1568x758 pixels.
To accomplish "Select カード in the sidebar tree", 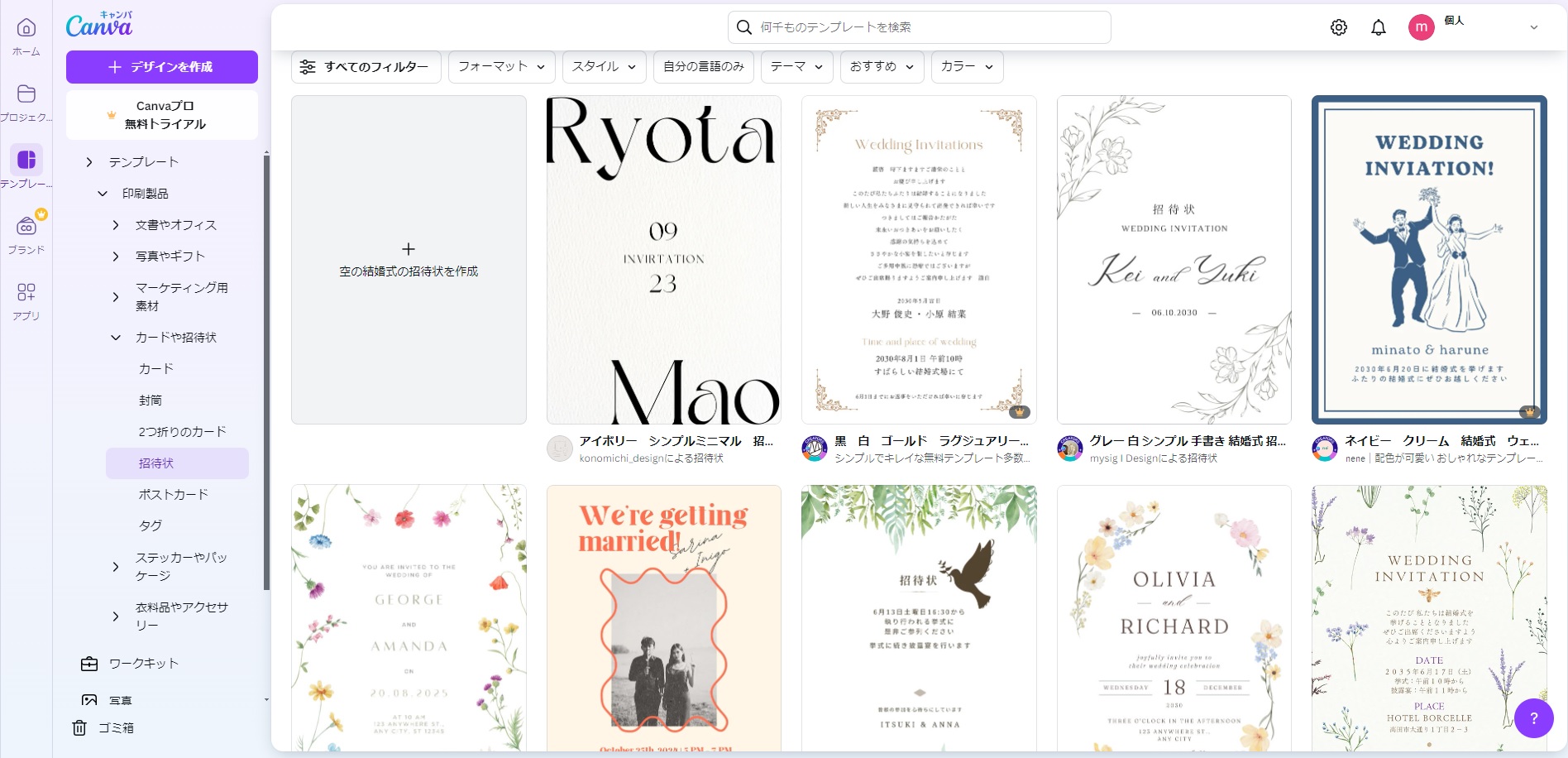I will [x=156, y=369].
